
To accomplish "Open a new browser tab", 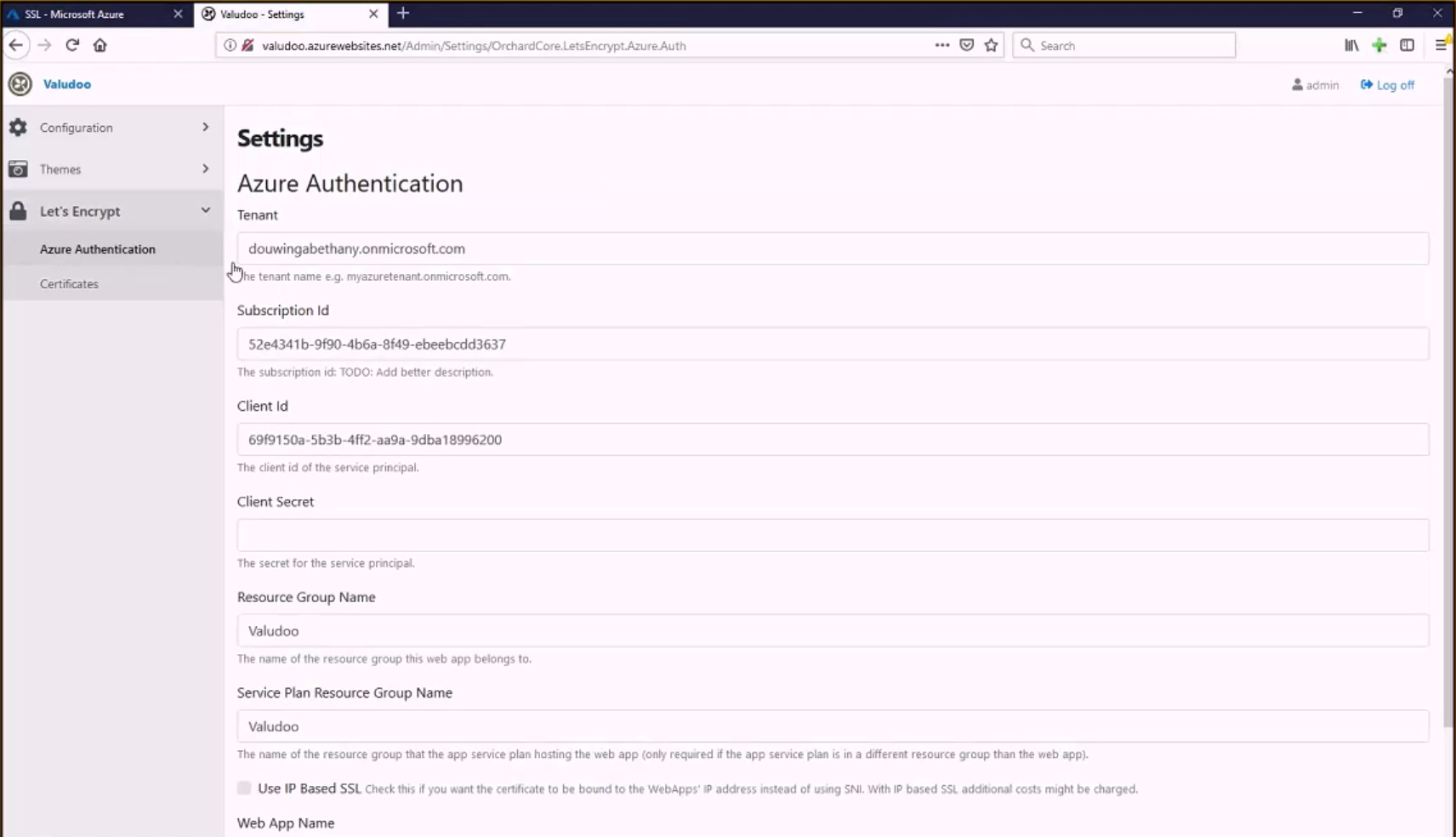I will click(403, 14).
